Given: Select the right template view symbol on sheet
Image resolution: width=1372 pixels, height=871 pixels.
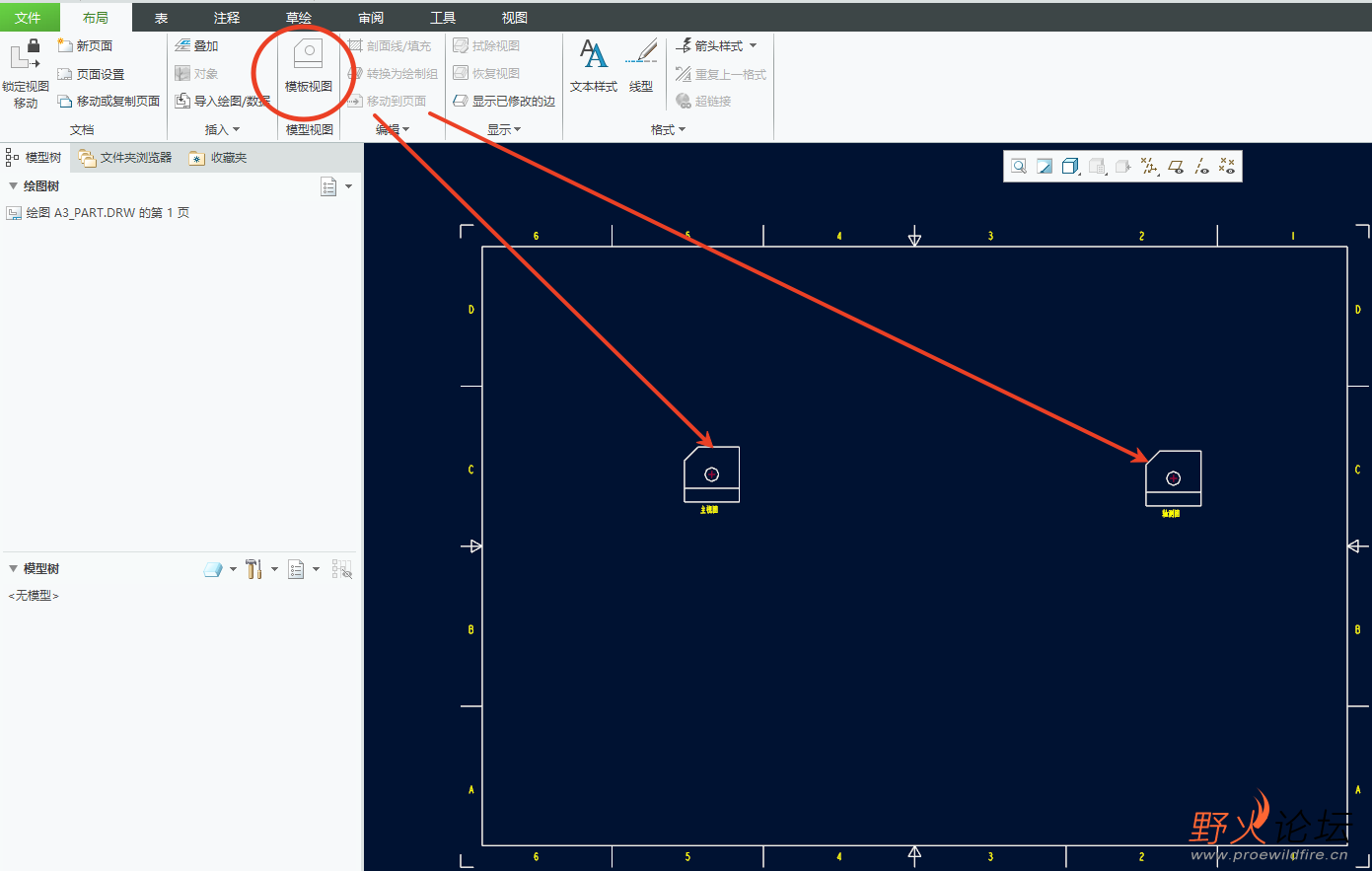Looking at the screenshot, I should tap(1173, 478).
